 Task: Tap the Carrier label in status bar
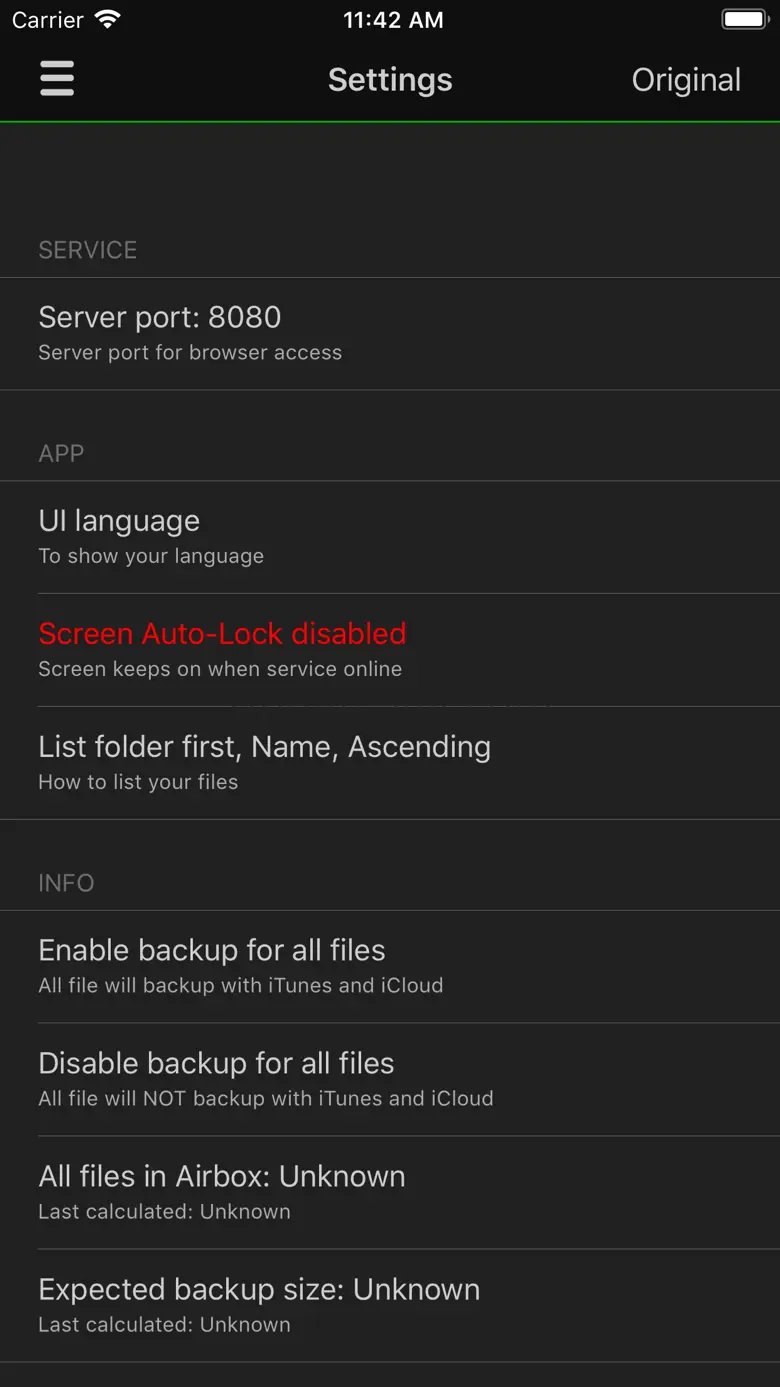coord(48,20)
